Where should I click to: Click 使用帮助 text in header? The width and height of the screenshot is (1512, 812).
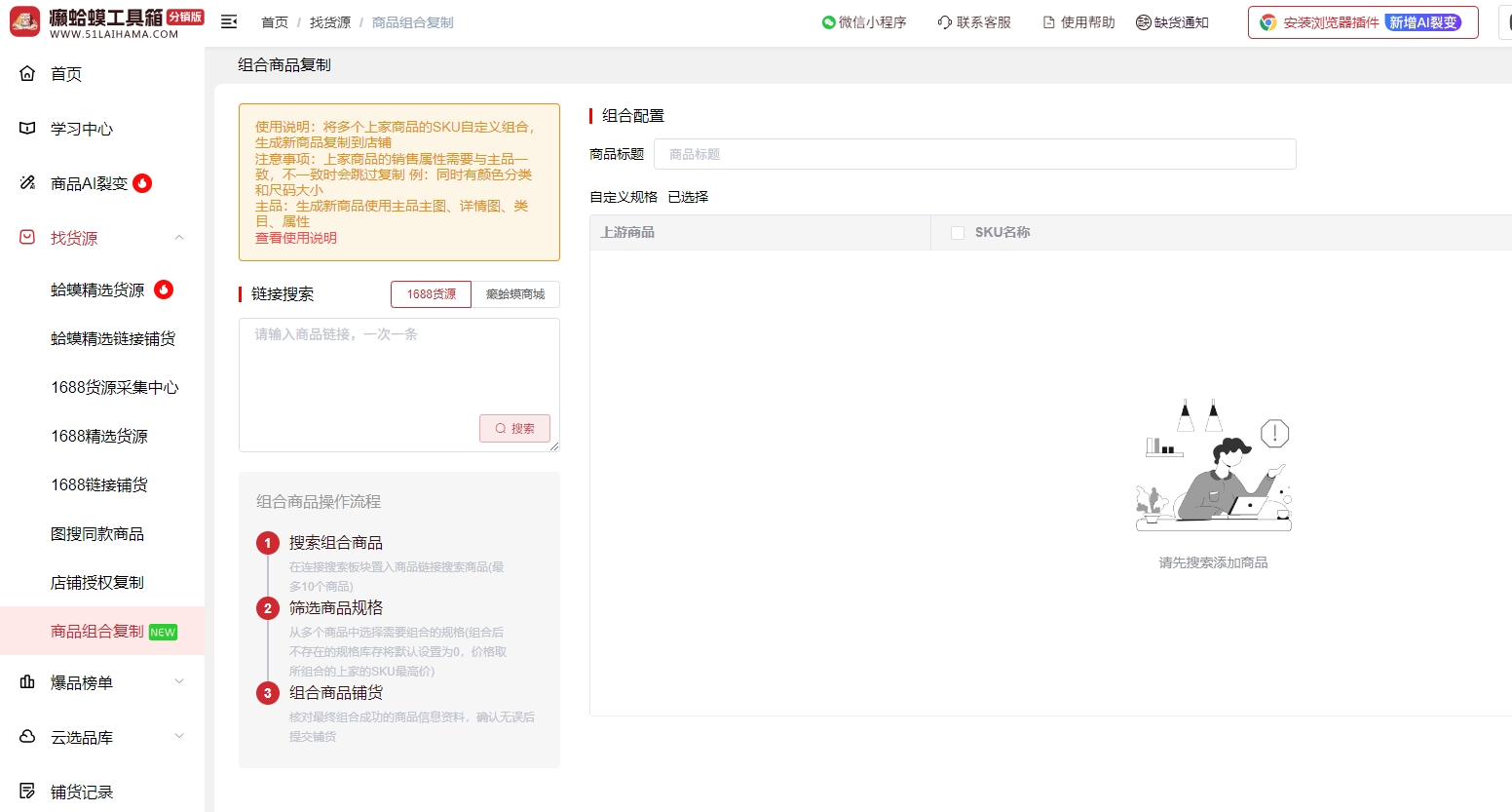point(1088,22)
